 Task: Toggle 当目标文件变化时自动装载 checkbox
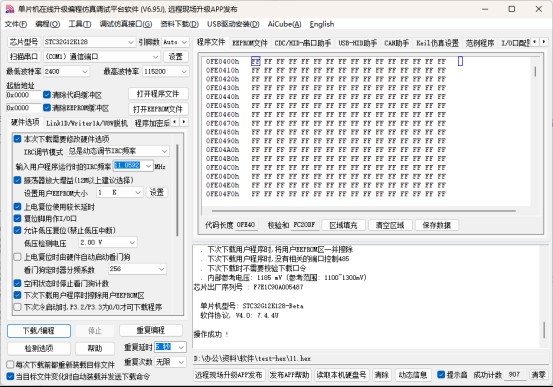pyautogui.click(x=10, y=376)
